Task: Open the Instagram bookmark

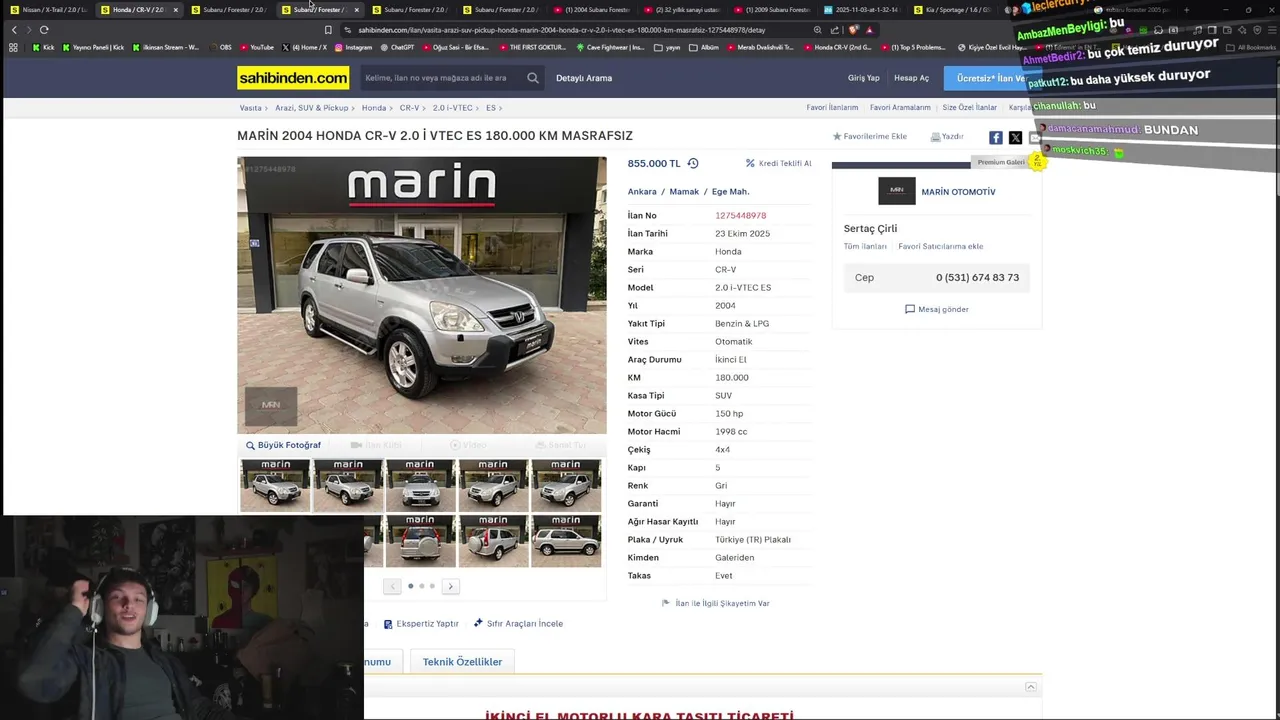Action: (x=353, y=47)
